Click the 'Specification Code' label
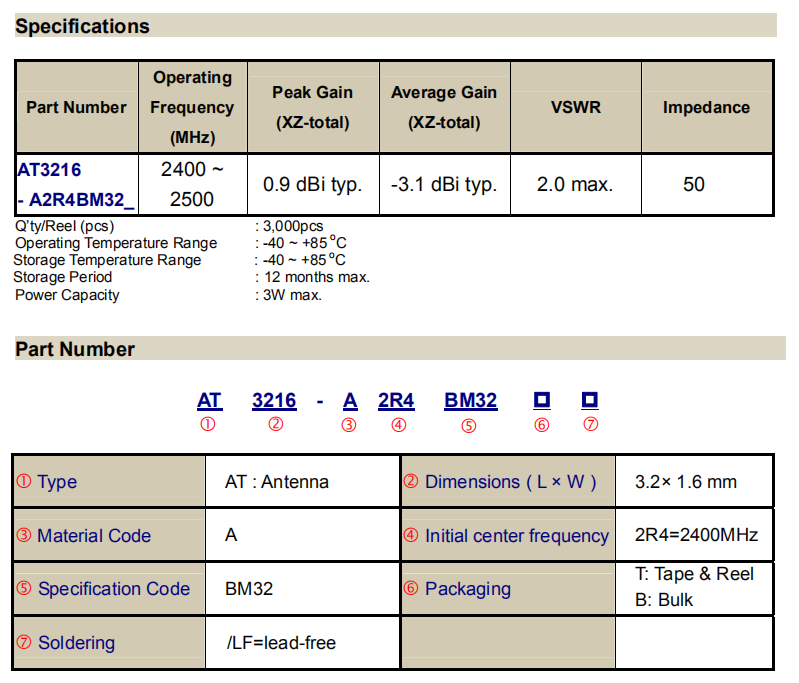 pyautogui.click(x=114, y=589)
